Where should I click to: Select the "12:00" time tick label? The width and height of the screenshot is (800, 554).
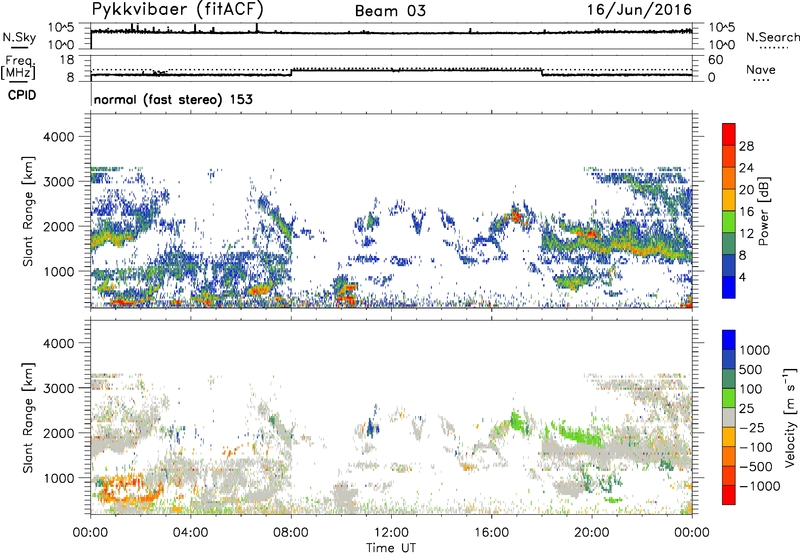tap(391, 533)
